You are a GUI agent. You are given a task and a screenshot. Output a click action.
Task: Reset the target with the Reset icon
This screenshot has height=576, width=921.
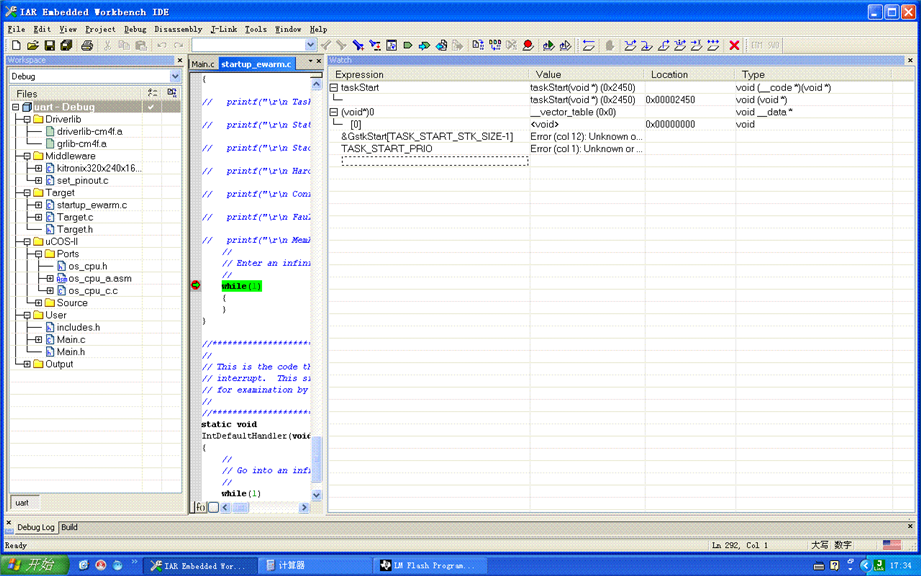coord(589,45)
